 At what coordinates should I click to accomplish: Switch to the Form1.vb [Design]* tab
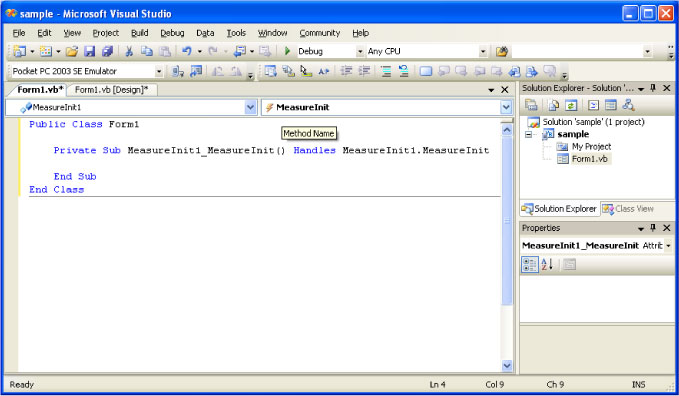(x=111, y=90)
